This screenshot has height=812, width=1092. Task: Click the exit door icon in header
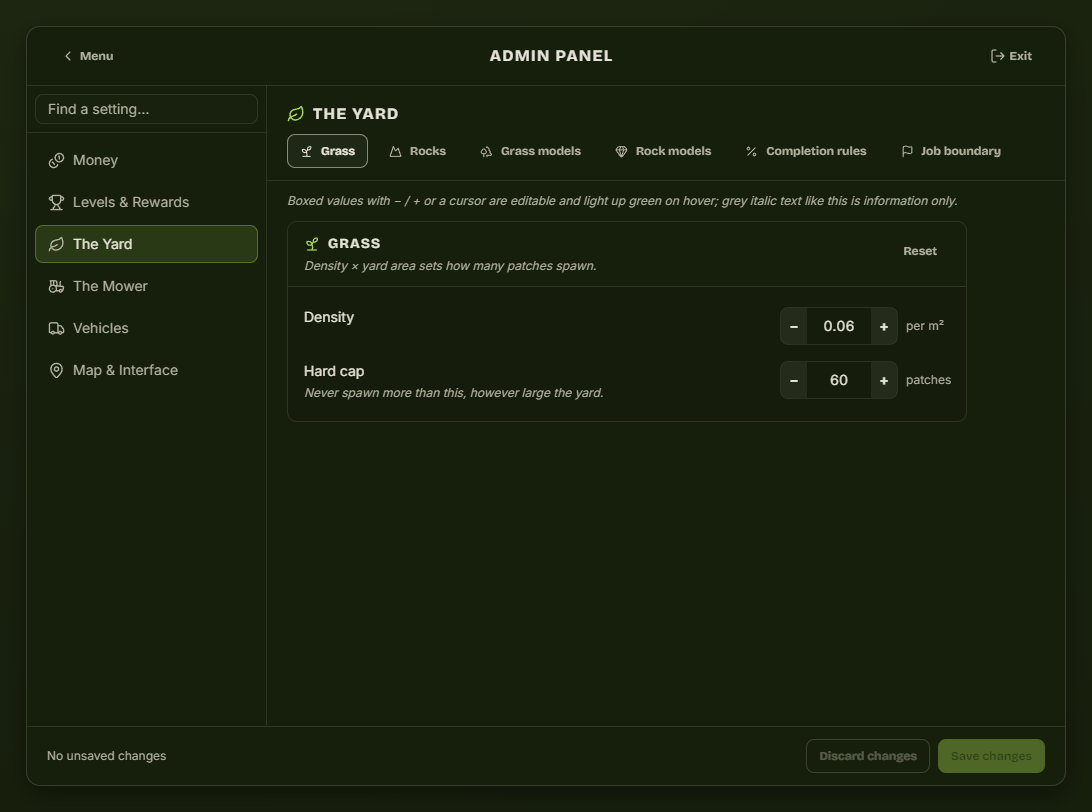click(x=997, y=56)
